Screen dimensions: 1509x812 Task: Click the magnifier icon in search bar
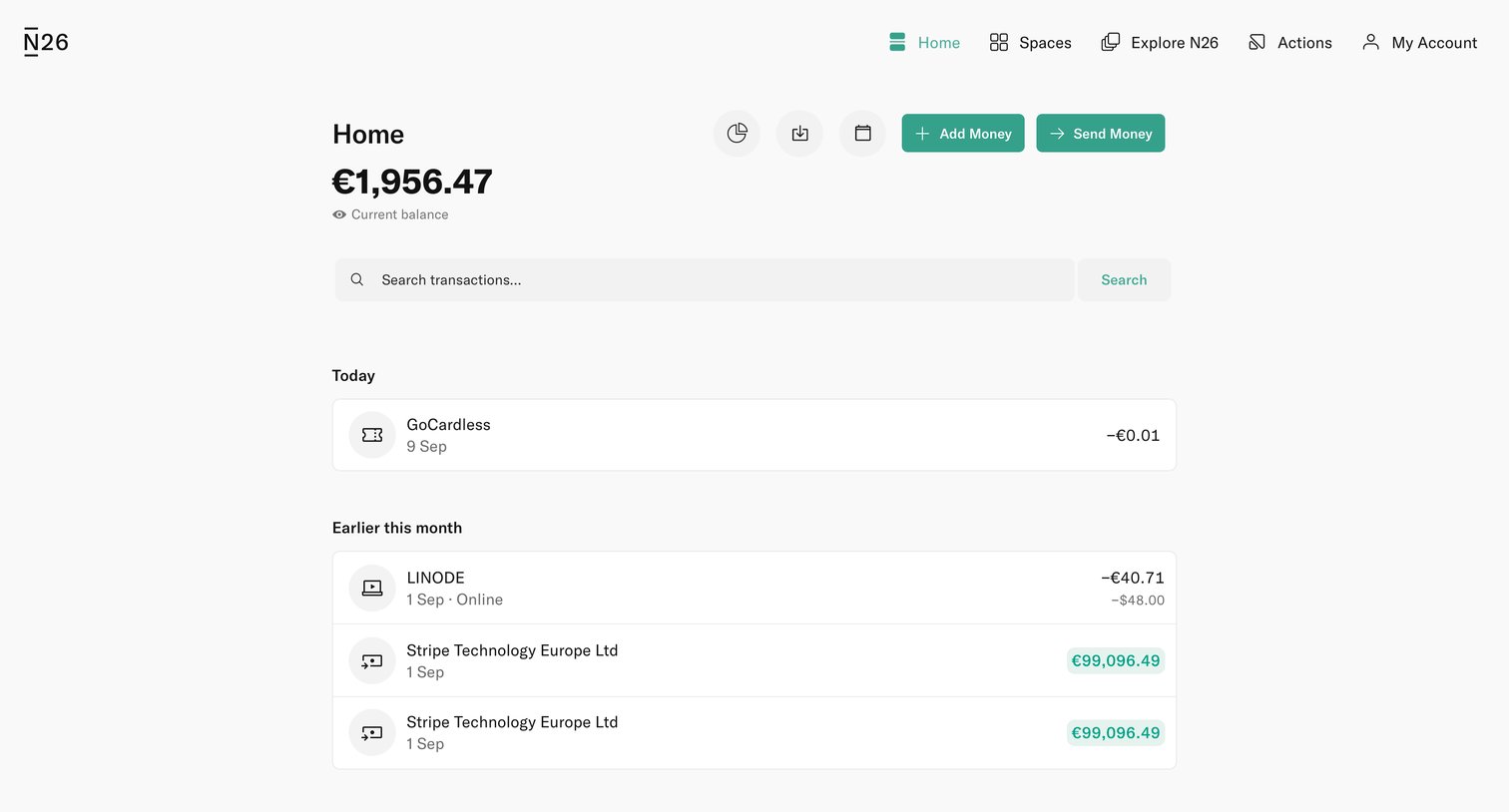[357, 280]
